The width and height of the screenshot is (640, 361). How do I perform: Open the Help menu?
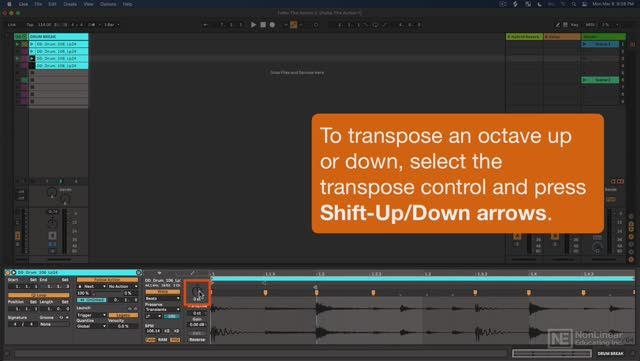[x=127, y=4]
